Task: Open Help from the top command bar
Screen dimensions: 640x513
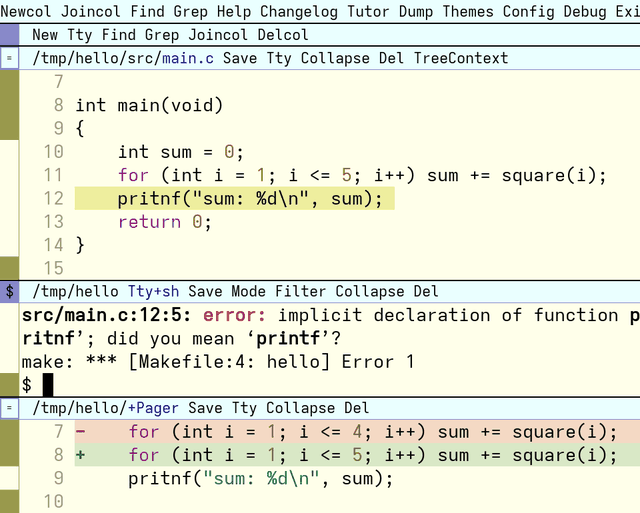Action: point(234,11)
